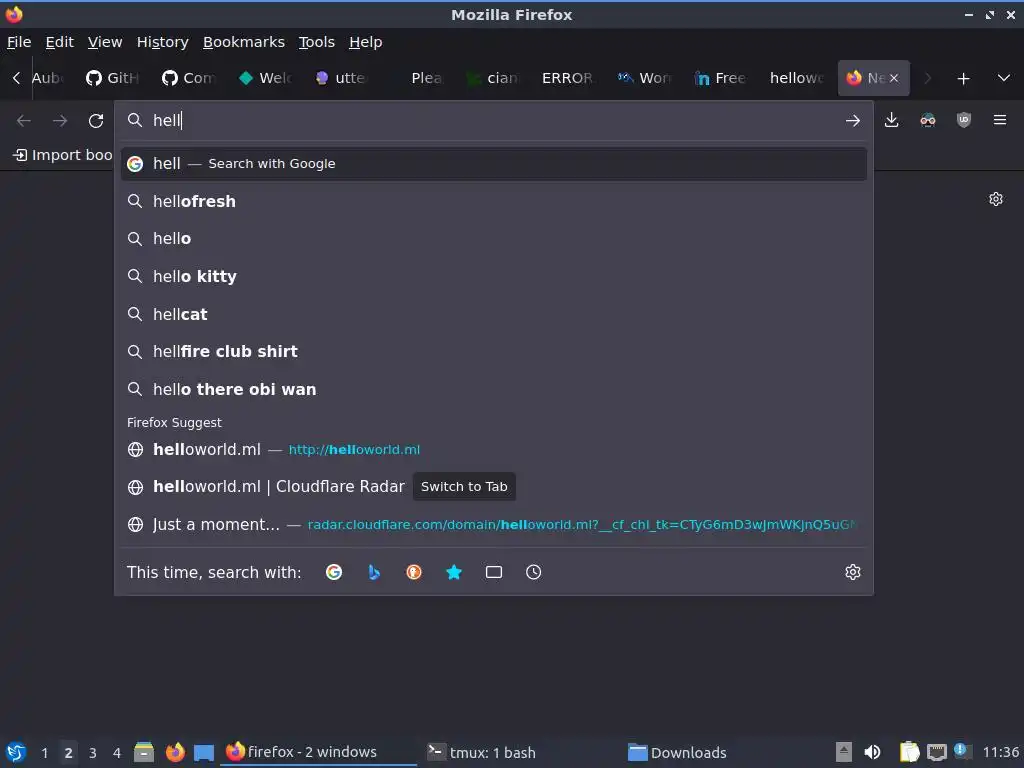Viewport: 1024px width, 768px height.
Task: Go back one page
Action: click(x=24, y=121)
